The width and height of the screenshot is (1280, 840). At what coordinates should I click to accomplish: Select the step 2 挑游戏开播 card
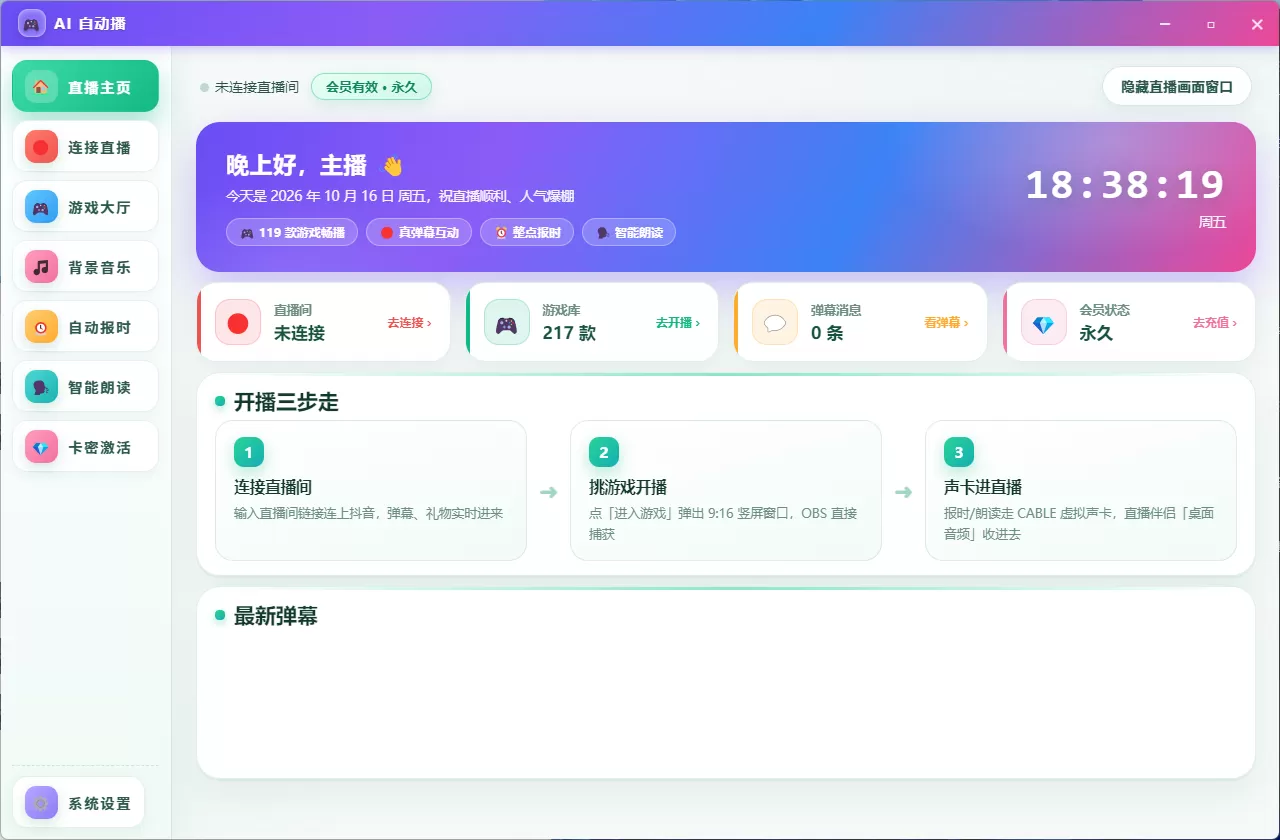tap(726, 490)
